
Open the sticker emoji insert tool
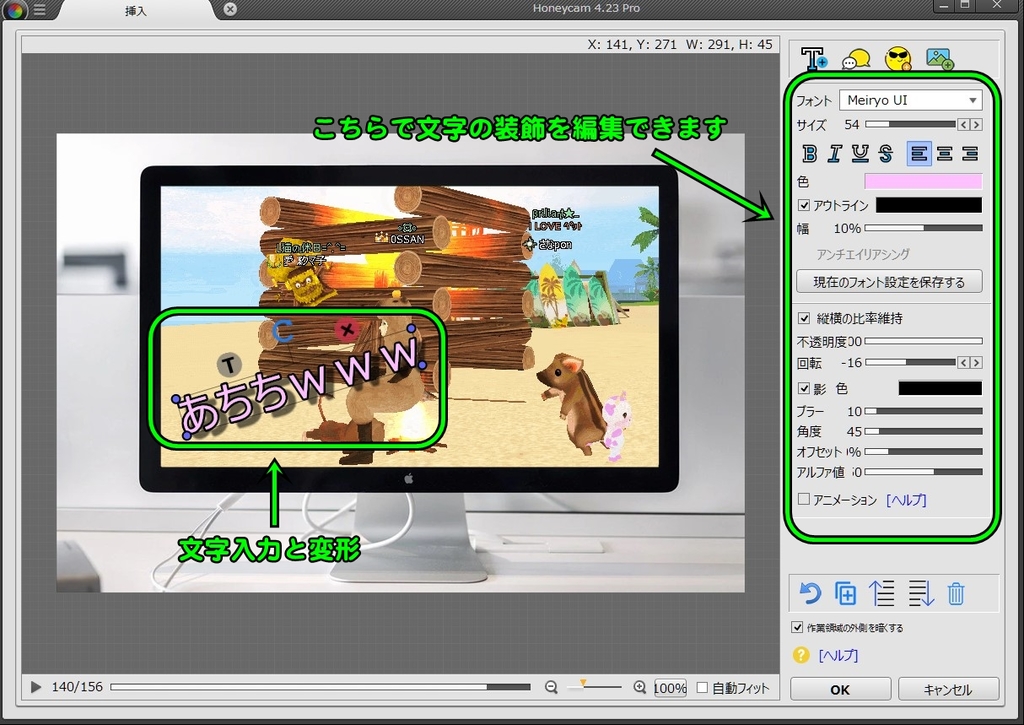point(898,59)
